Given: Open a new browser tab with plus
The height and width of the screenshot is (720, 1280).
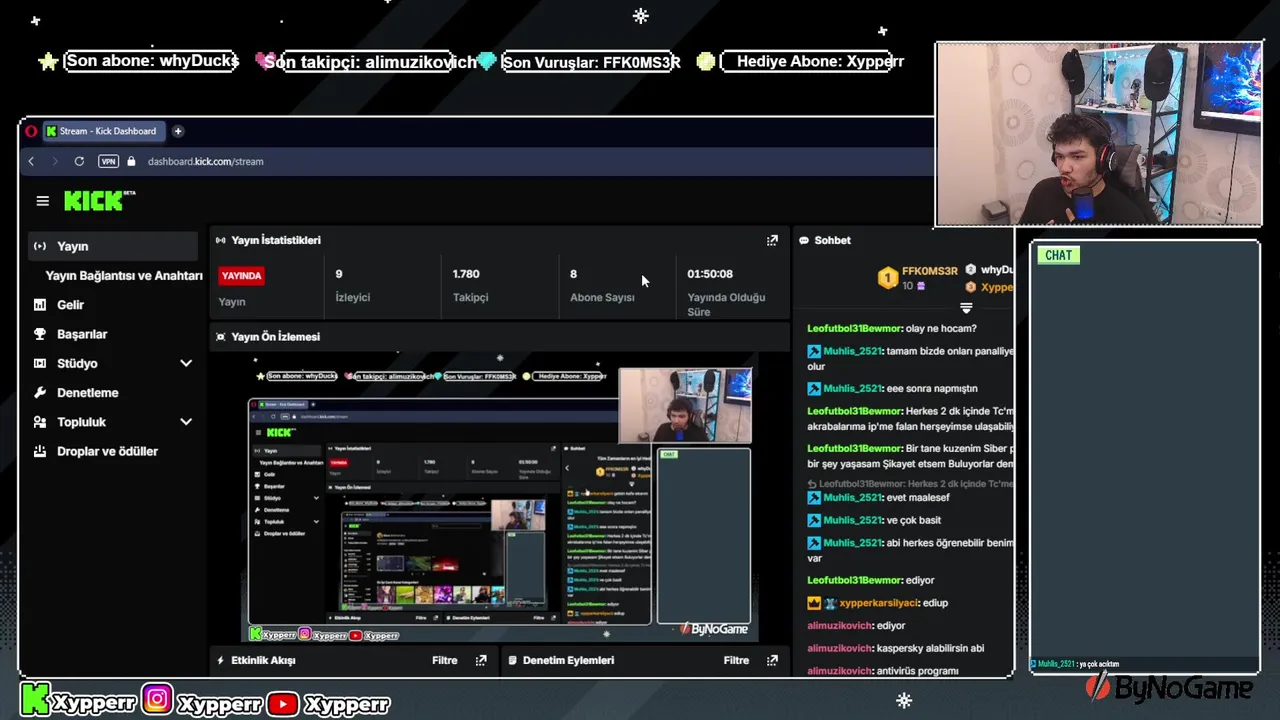Looking at the screenshot, I should point(178,131).
